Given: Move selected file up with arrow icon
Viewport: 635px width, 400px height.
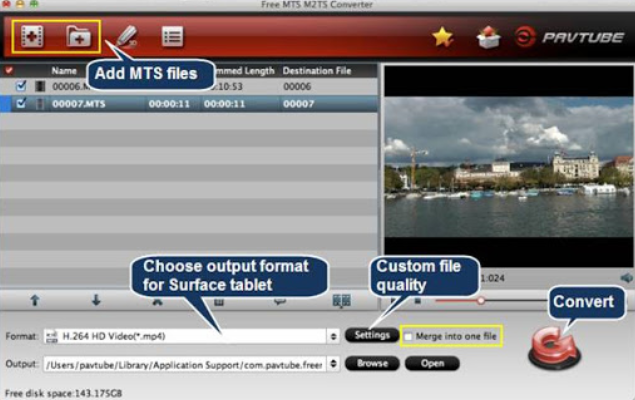Looking at the screenshot, I should pyautogui.click(x=35, y=300).
